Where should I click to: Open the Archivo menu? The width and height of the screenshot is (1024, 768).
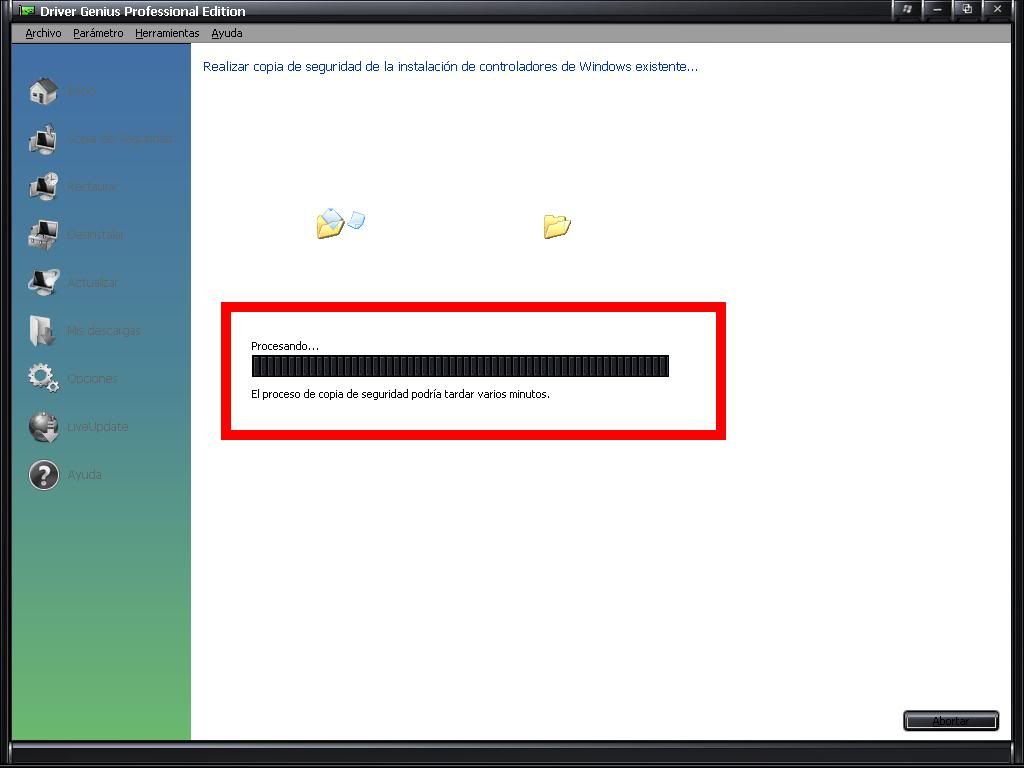pyautogui.click(x=43, y=33)
